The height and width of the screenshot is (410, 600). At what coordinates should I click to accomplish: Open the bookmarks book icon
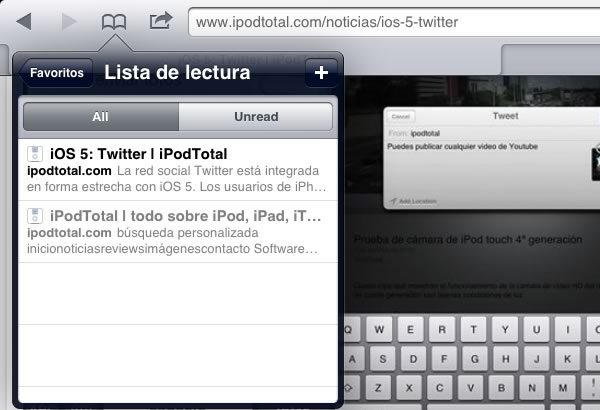(x=114, y=22)
